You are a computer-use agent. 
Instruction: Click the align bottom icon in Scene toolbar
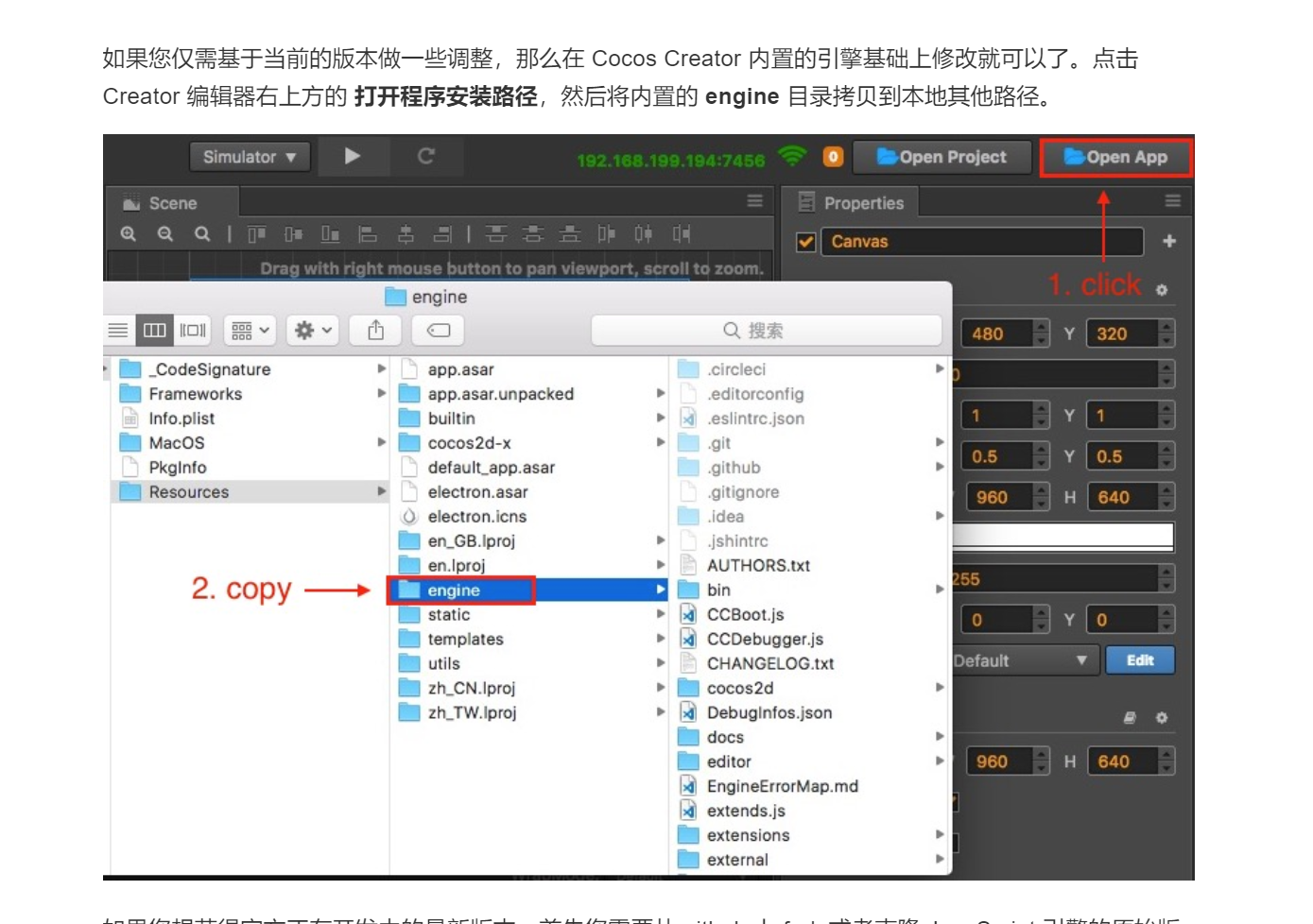(x=330, y=233)
